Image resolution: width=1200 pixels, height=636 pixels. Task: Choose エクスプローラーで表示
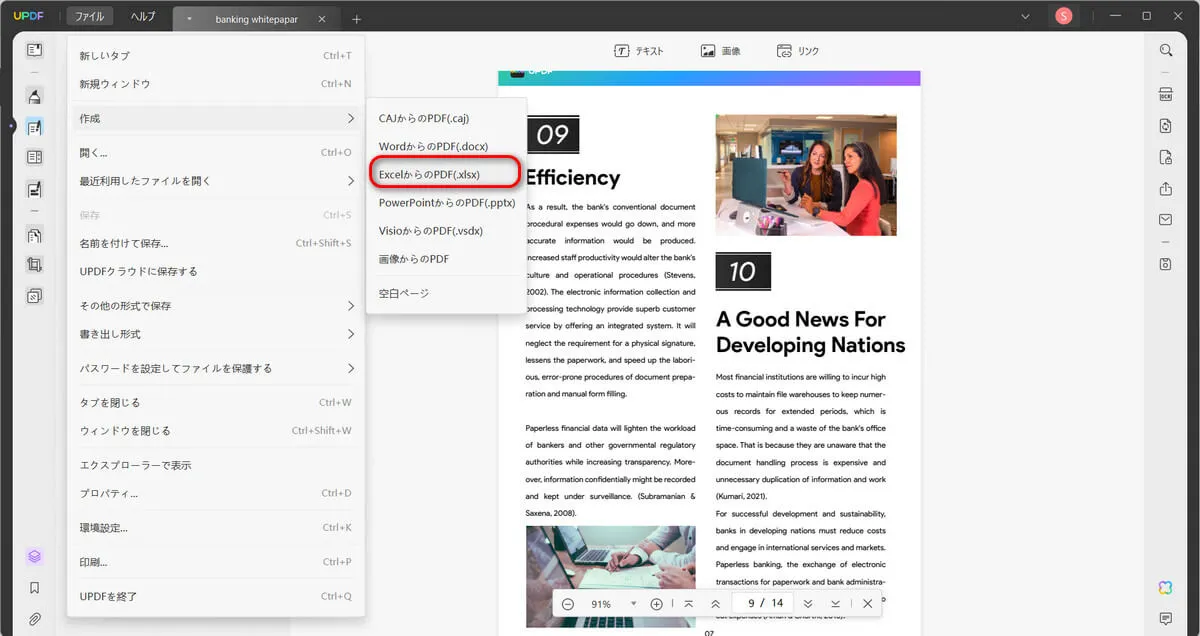tap(215, 465)
